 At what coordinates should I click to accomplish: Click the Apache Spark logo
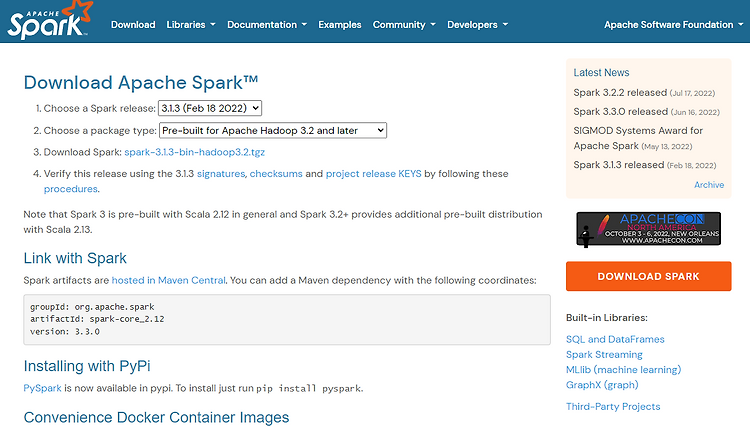click(x=49, y=20)
